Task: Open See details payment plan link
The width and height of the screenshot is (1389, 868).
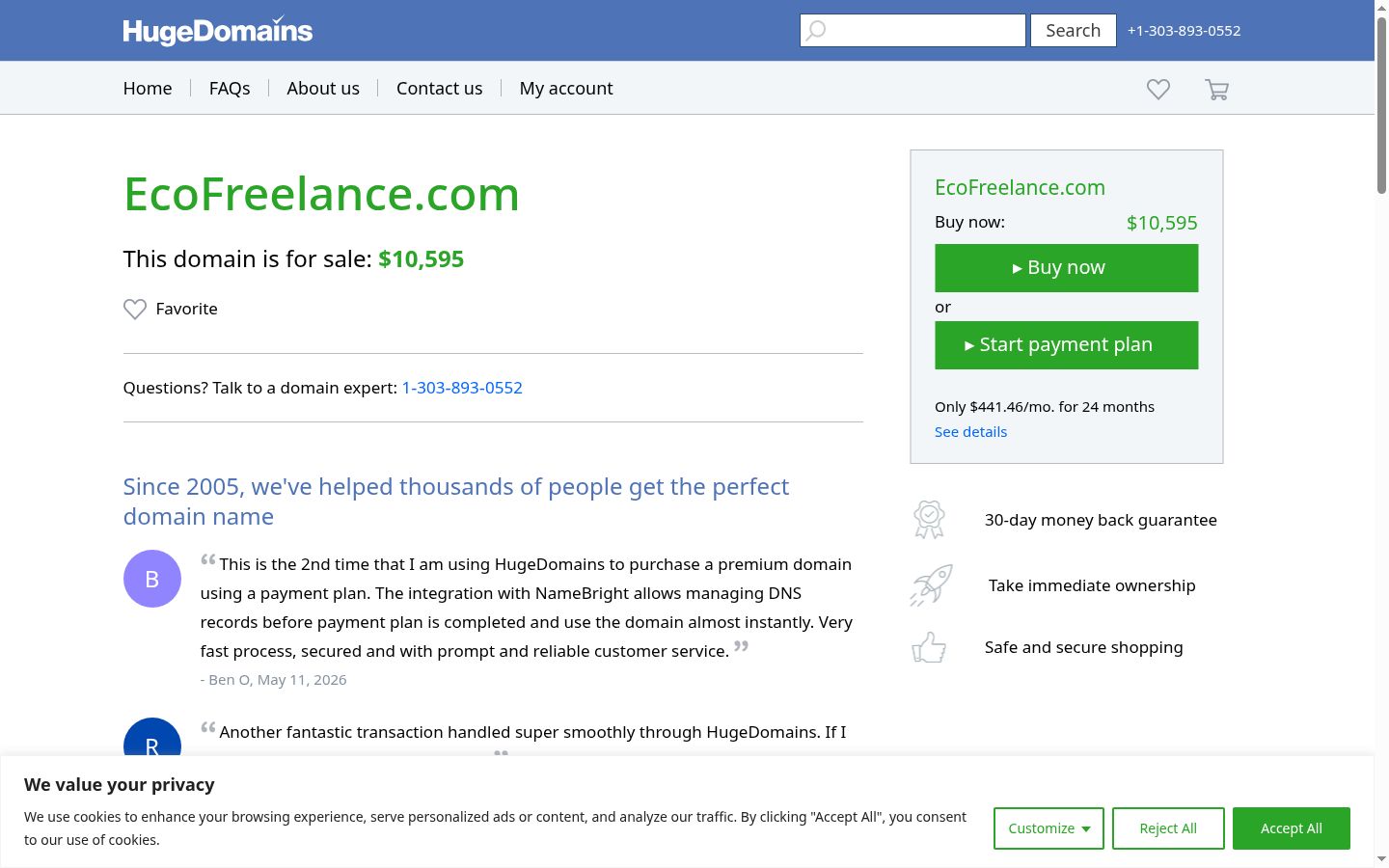Action: pyautogui.click(x=970, y=432)
